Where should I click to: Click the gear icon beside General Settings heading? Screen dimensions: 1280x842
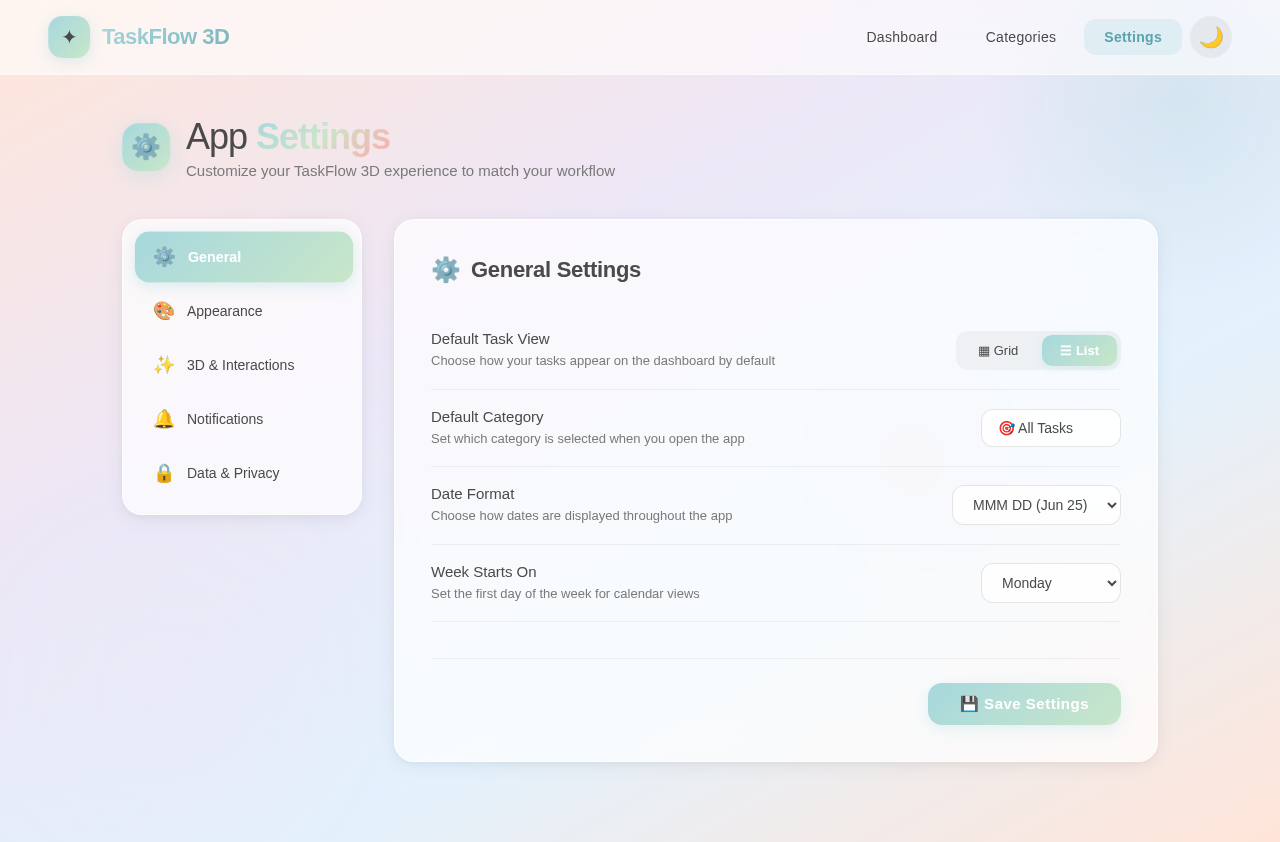click(446, 269)
